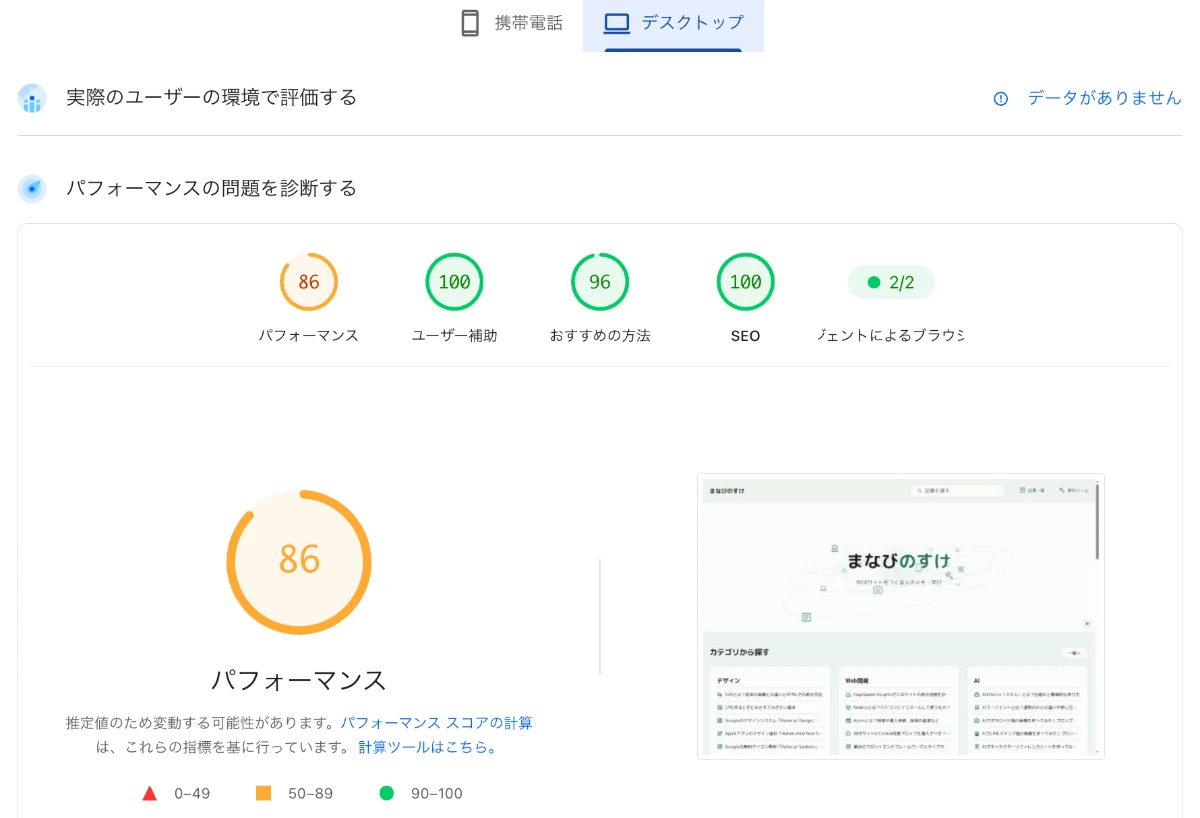Click the ユーザー補助 label
Image resolution: width=1200 pixels, height=818 pixels.
[455, 336]
